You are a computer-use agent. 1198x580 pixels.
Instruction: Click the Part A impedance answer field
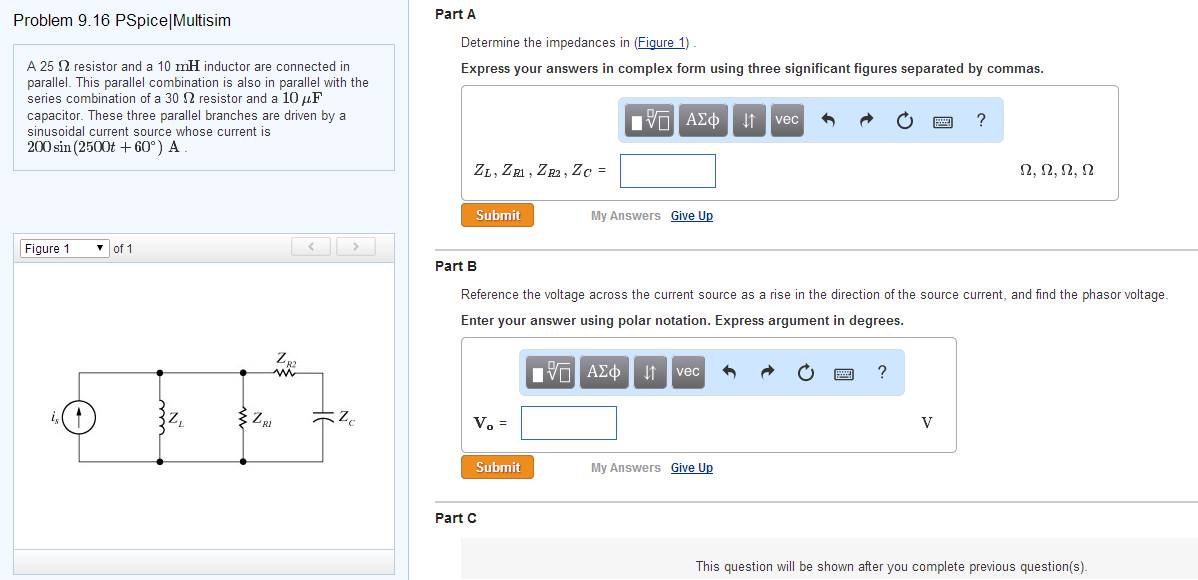667,171
